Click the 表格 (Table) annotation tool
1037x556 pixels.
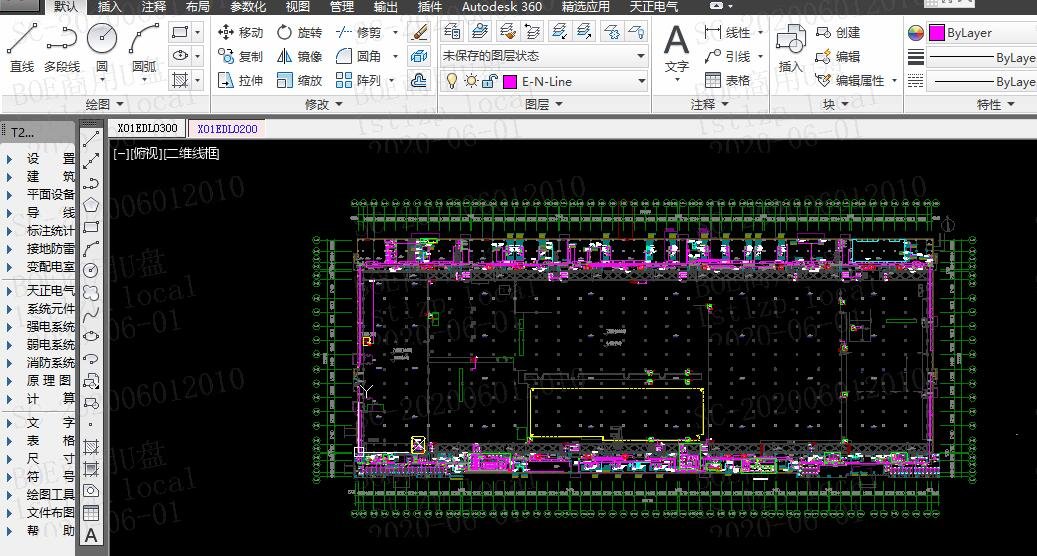coord(727,80)
